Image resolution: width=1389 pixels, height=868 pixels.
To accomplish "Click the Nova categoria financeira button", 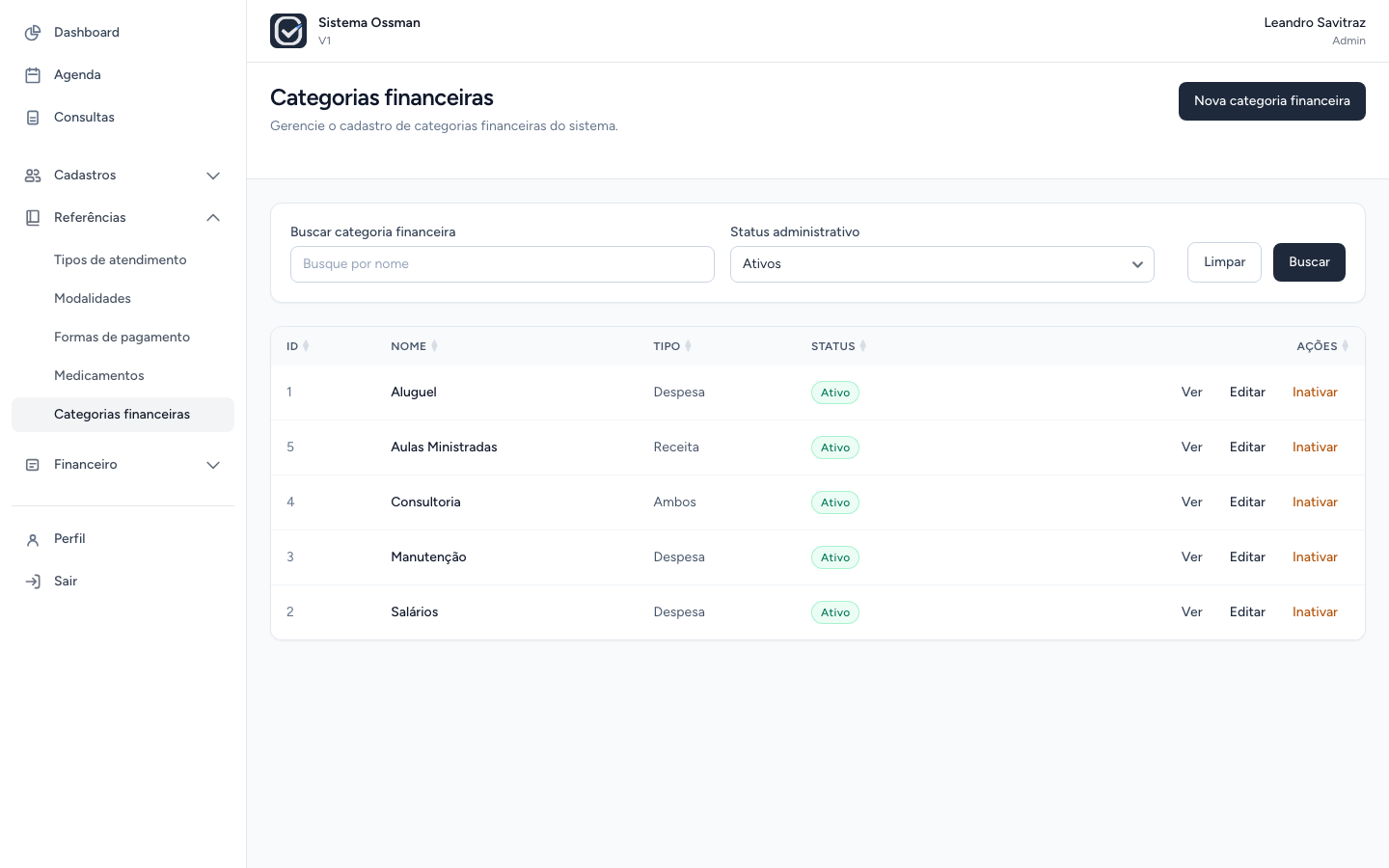I will click(1272, 101).
